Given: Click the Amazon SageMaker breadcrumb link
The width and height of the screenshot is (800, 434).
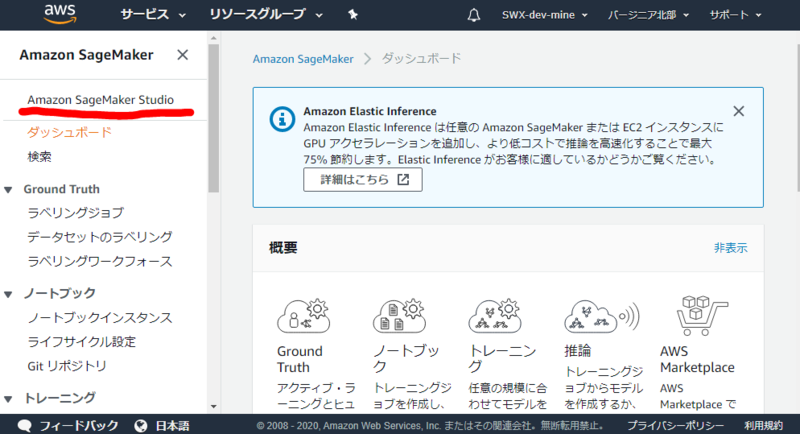Looking at the screenshot, I should (x=303, y=59).
